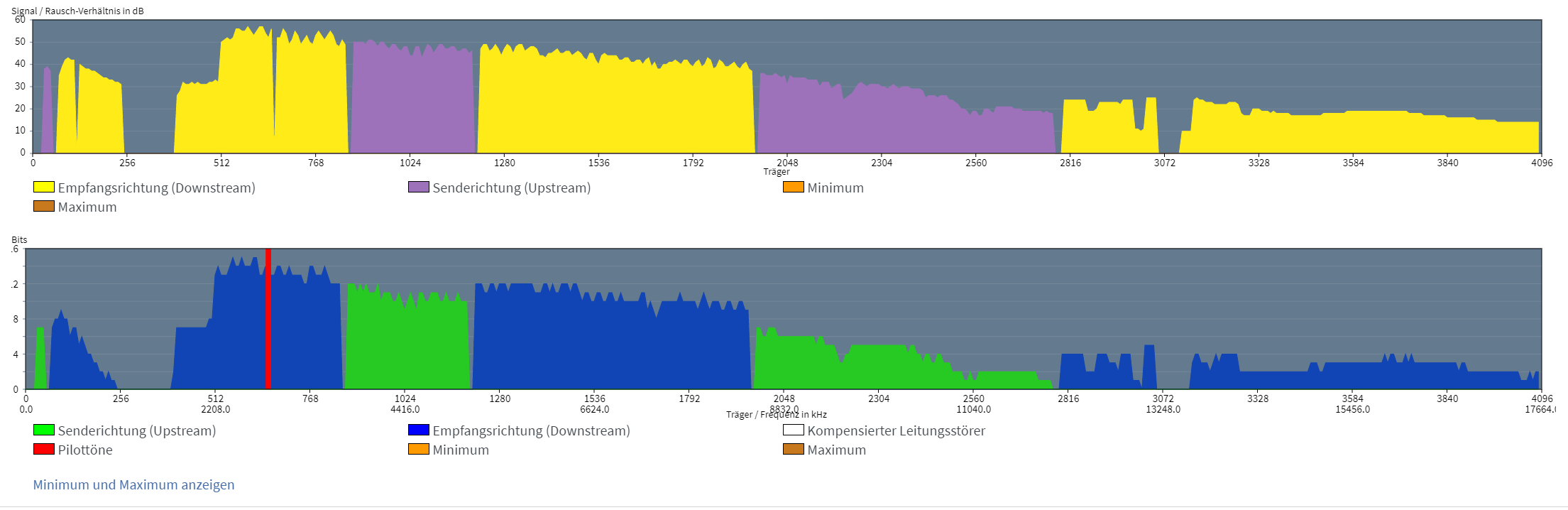
Task: Click the '2208.0' frequency label
Action: (216, 409)
